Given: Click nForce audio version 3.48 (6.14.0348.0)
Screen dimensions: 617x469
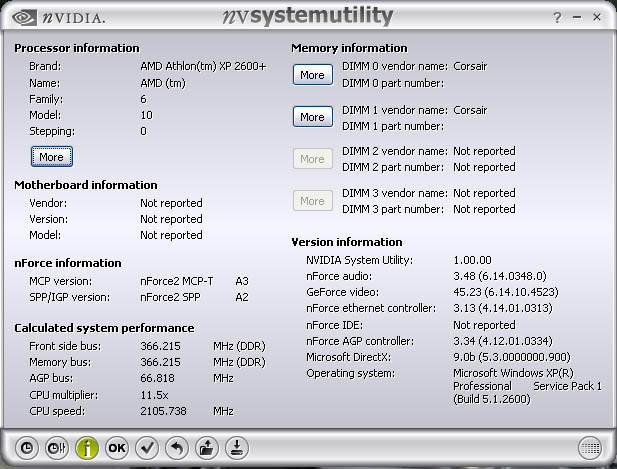Looking at the screenshot, I should coord(500,276).
